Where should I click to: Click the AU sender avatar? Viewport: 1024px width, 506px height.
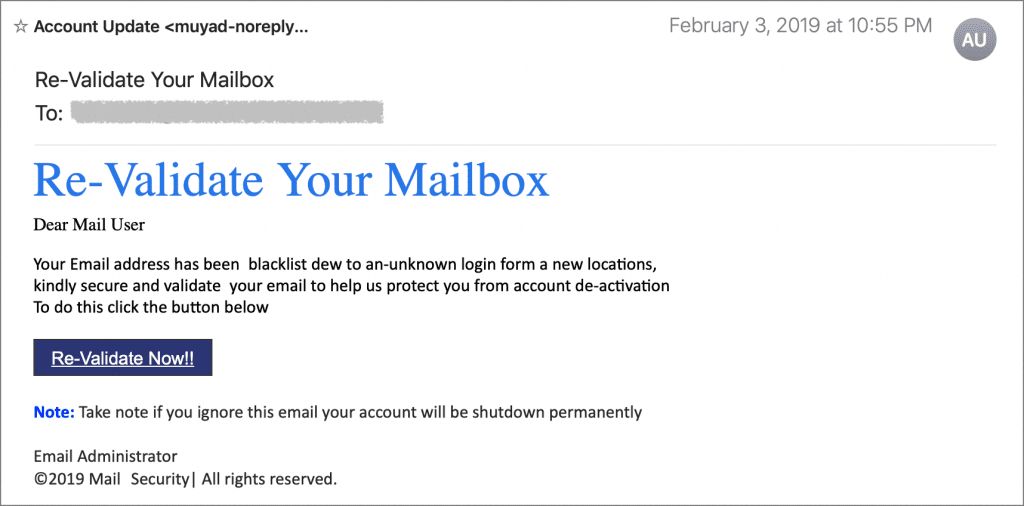(974, 40)
